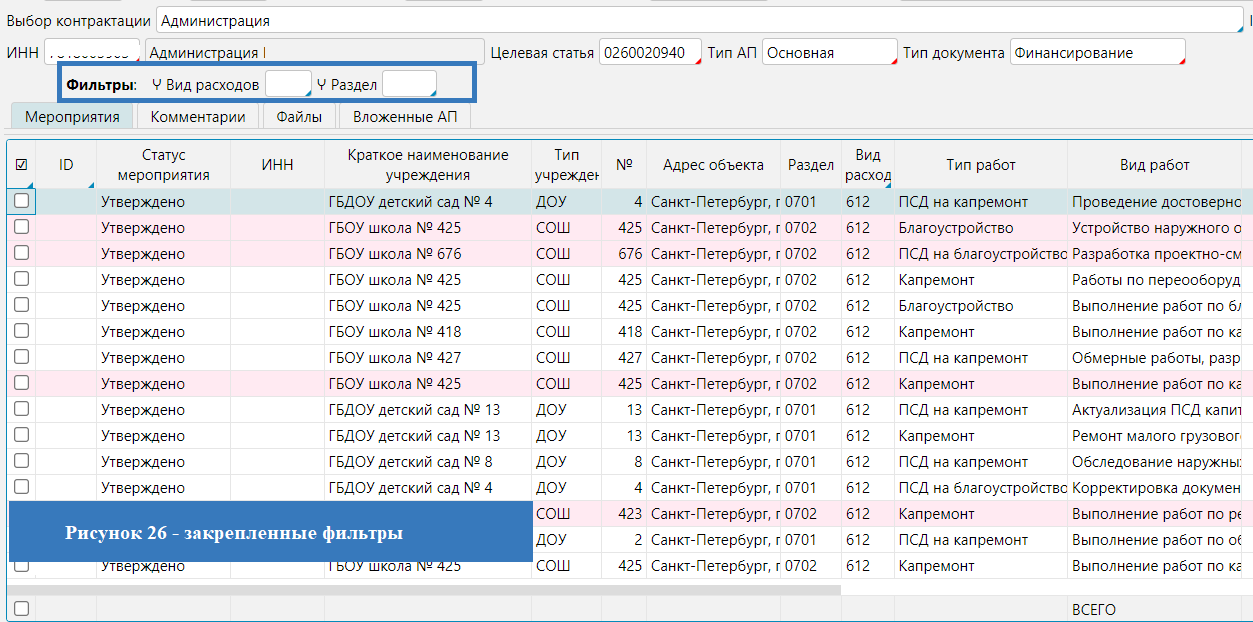Click the Статус мероприятия column header
Viewport: 1253px width, 622px height.
click(x=163, y=164)
